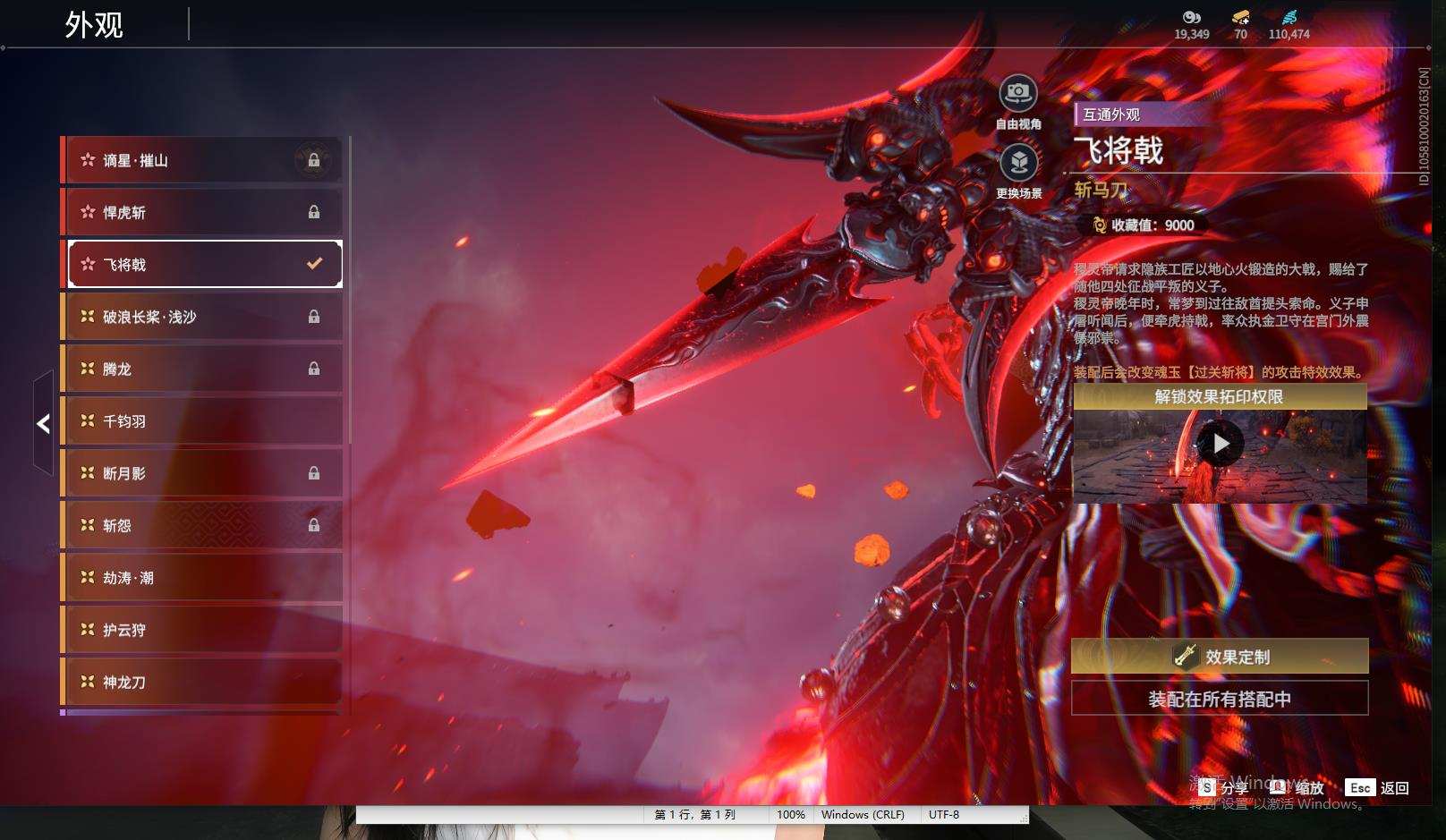
Task: Click the skin list scrollbar
Action: pos(349,291)
